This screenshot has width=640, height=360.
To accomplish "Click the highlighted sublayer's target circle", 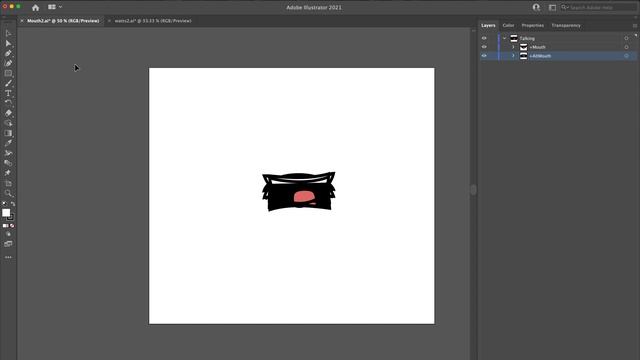I will coord(626,56).
